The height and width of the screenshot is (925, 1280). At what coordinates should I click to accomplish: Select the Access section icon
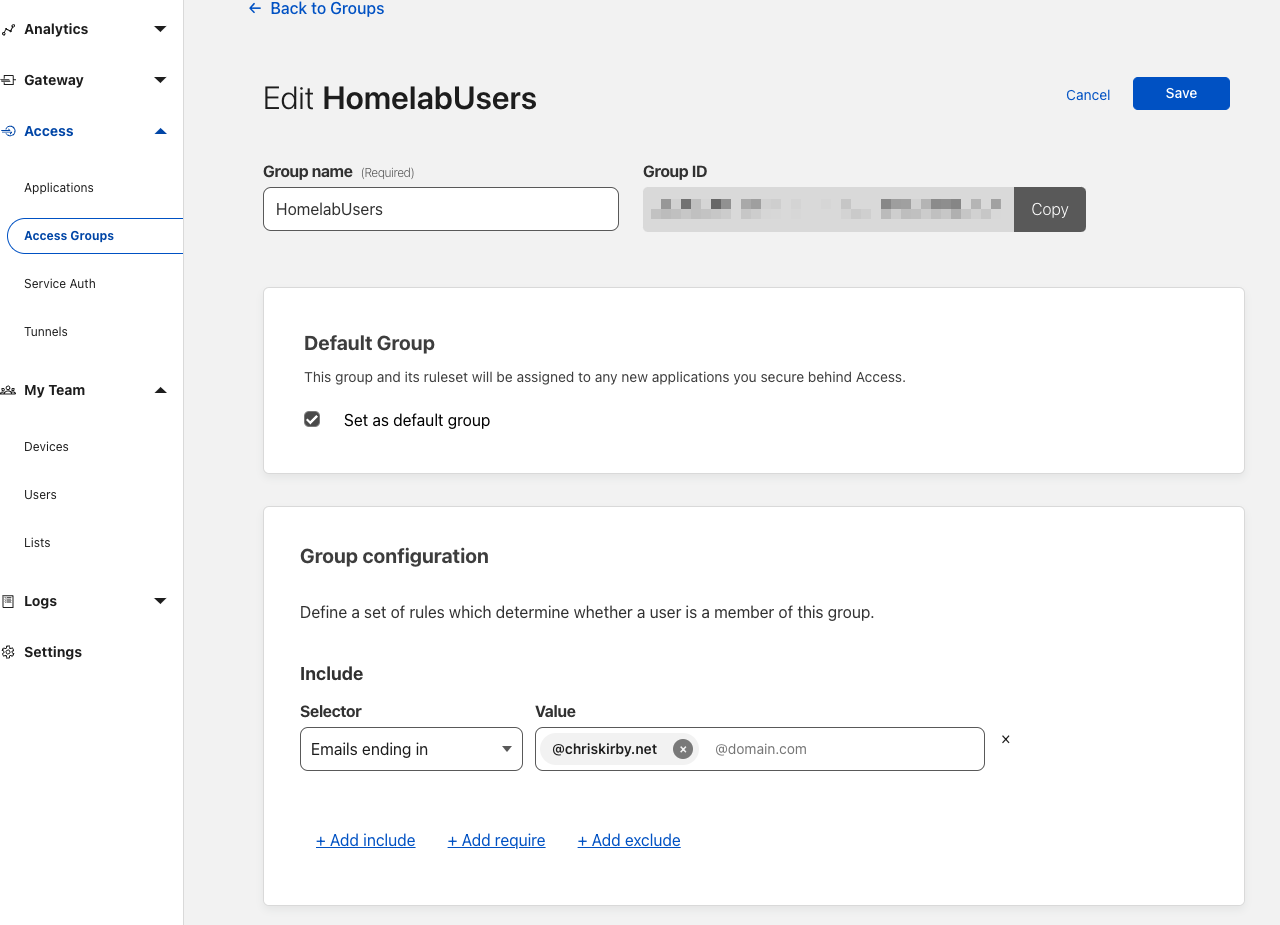point(9,130)
